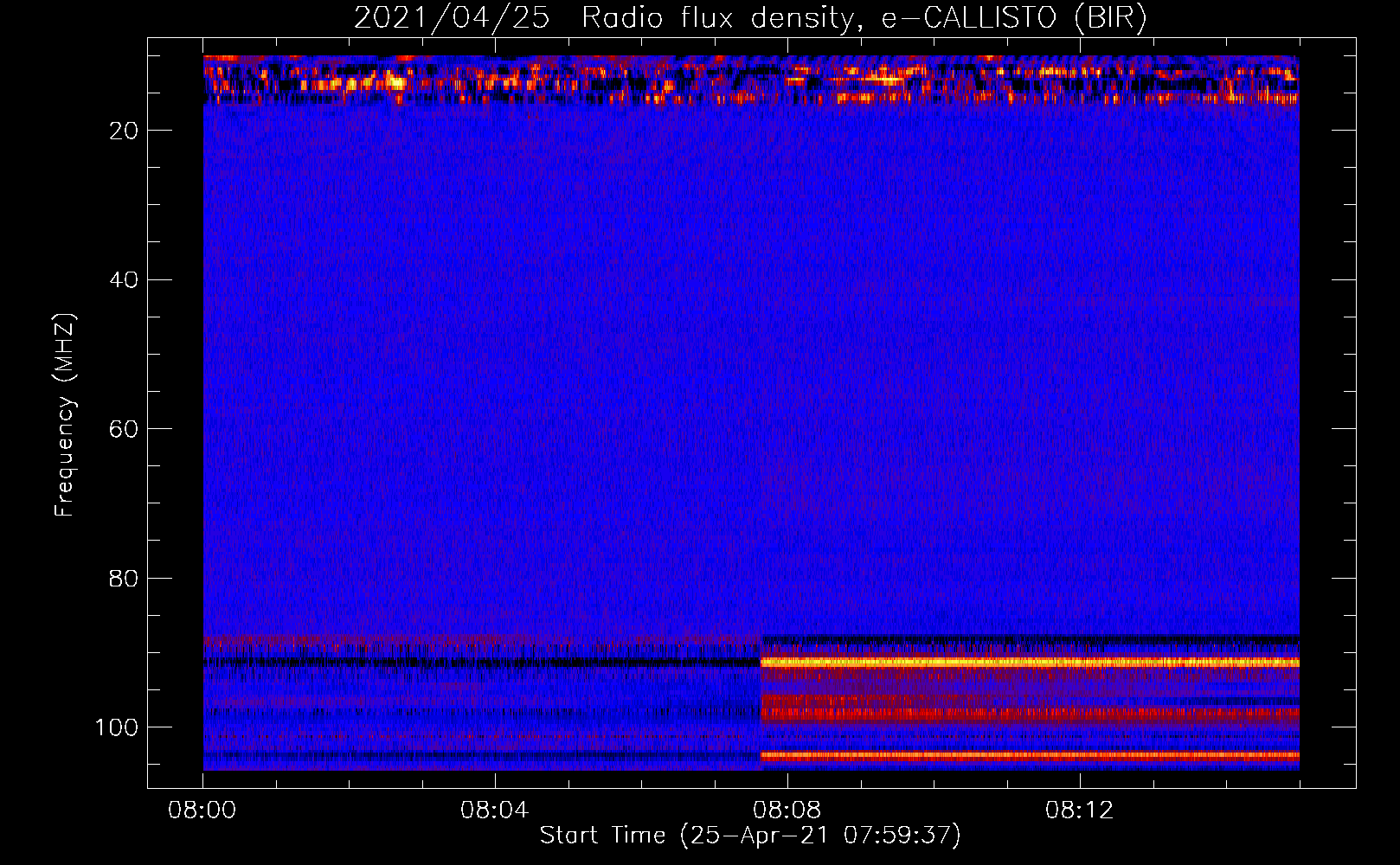This screenshot has height=865, width=1400.
Task: Click the plot title '2021/04/25 Radio flux density, e-CALLISTO (BIR)'
Action: (x=750, y=17)
